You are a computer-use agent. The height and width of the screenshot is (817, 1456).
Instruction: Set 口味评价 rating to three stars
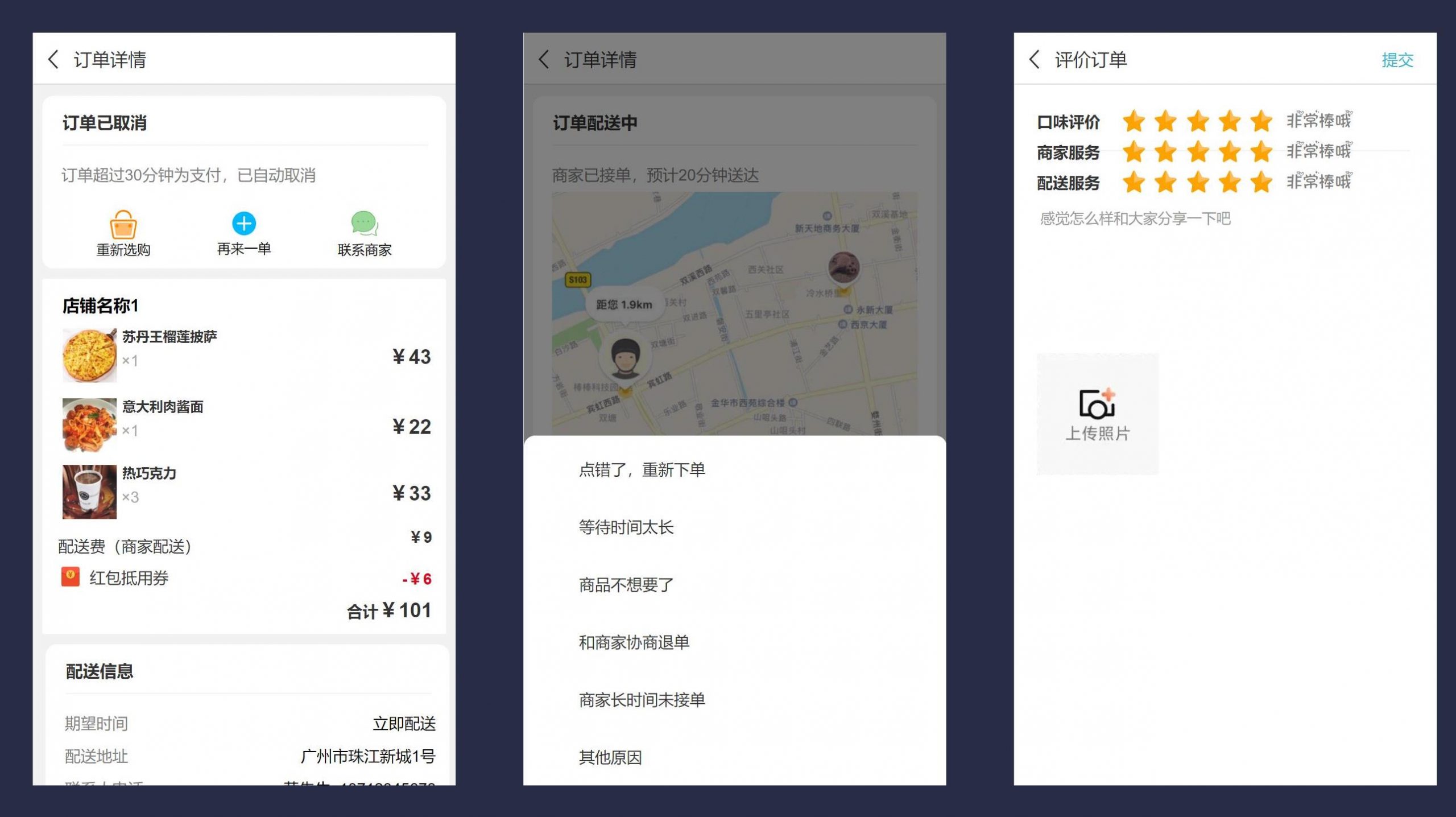(1198, 121)
